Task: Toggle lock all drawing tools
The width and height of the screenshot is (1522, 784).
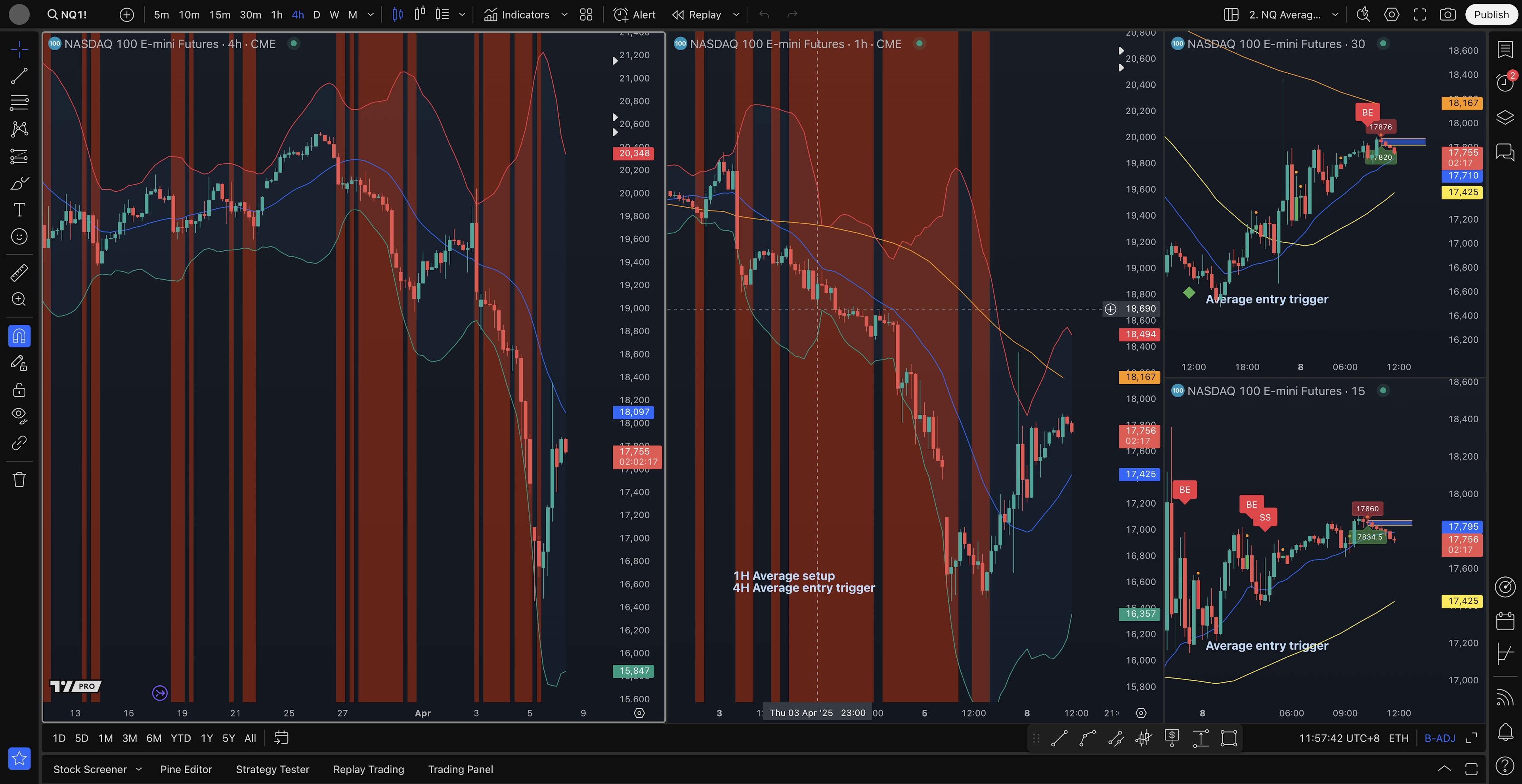Action: (x=19, y=390)
